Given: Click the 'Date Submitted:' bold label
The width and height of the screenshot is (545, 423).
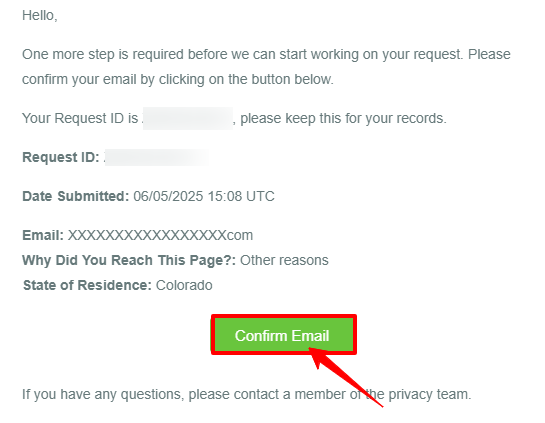Looking at the screenshot, I should click(75, 196).
